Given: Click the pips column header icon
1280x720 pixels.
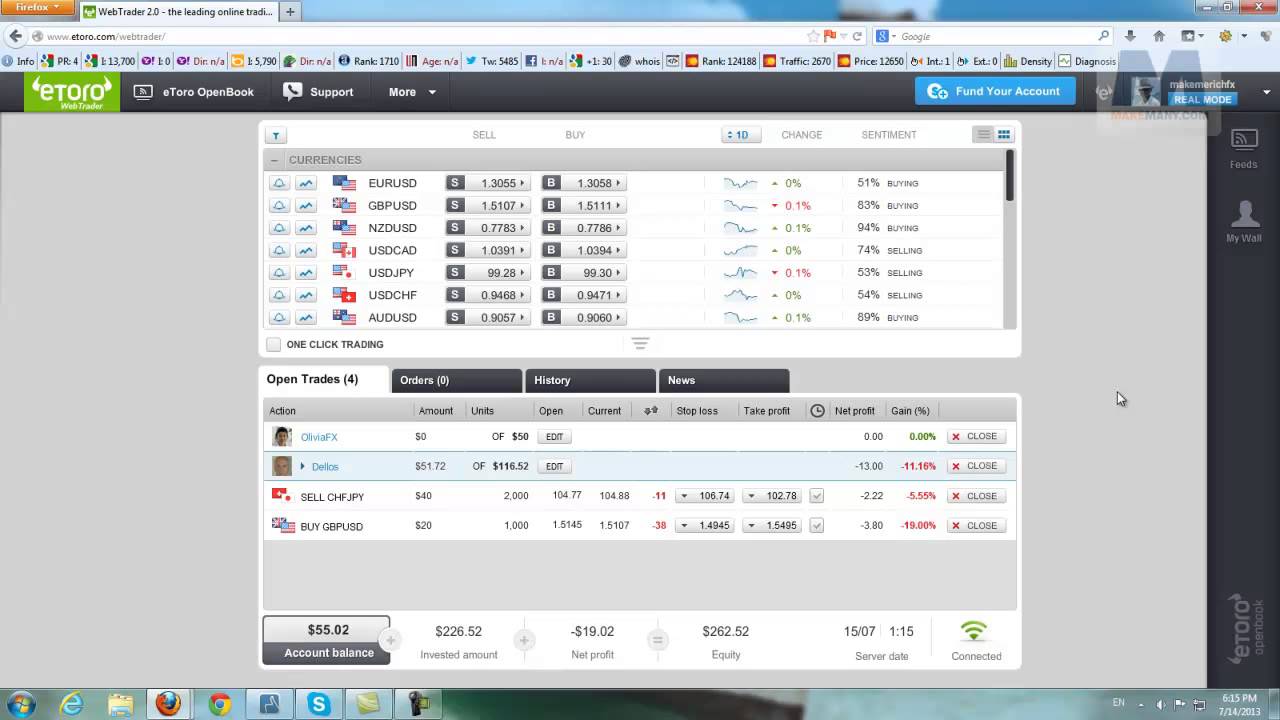Looking at the screenshot, I should click(651, 410).
